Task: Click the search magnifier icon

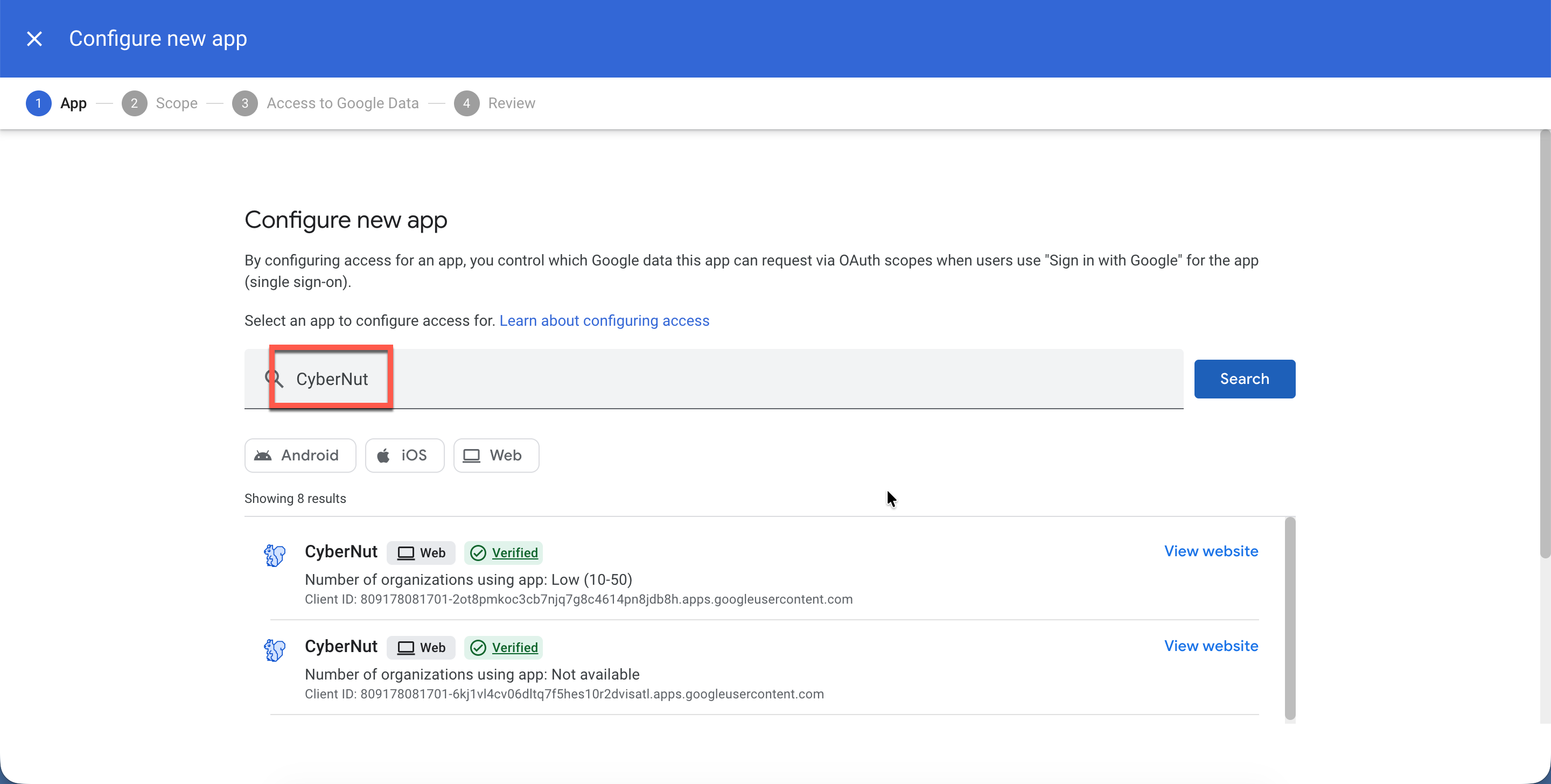Action: pos(274,378)
